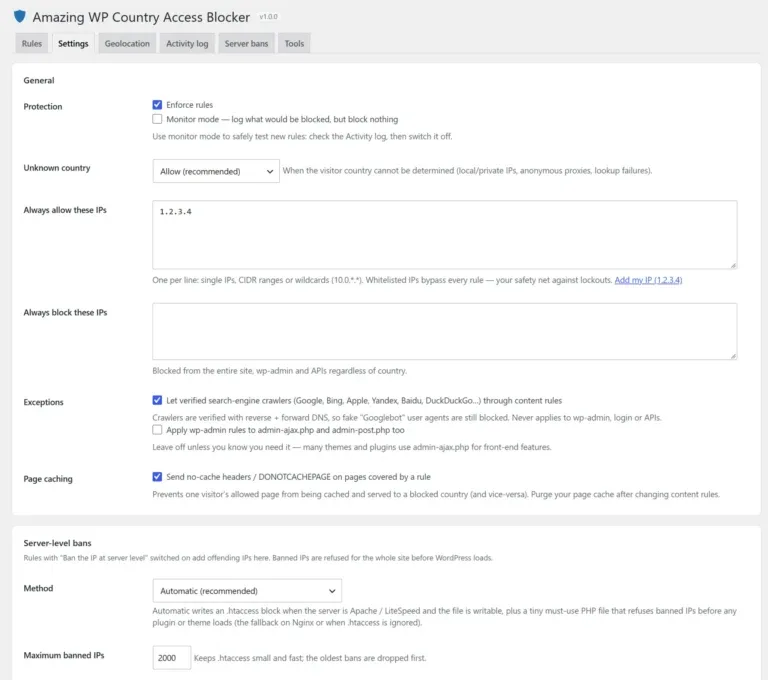This screenshot has width=768, height=680.
Task: Toggle verified search-engine crawlers exception
Action: click(157, 400)
